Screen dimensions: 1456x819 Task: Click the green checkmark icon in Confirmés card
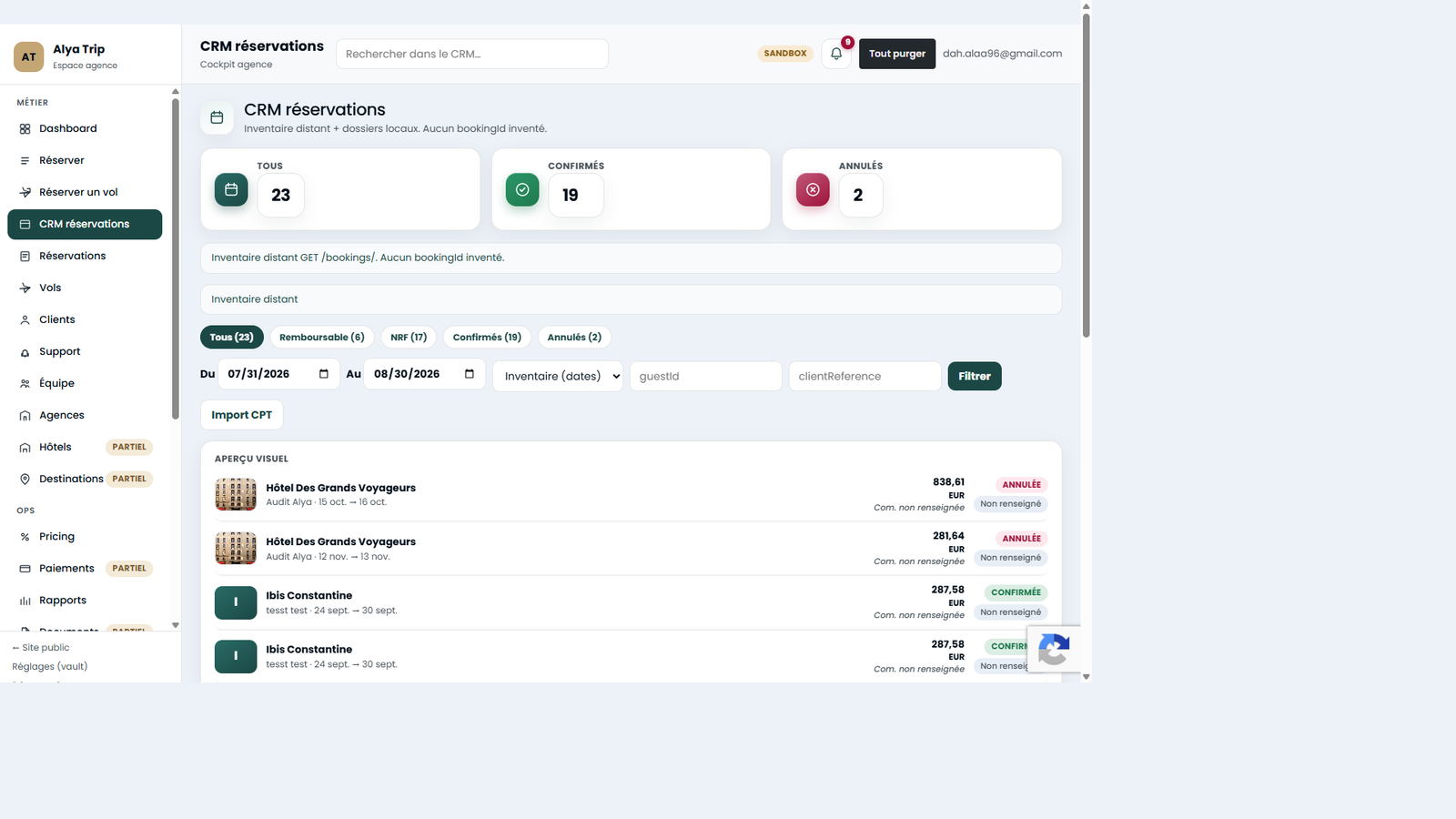pos(522,189)
